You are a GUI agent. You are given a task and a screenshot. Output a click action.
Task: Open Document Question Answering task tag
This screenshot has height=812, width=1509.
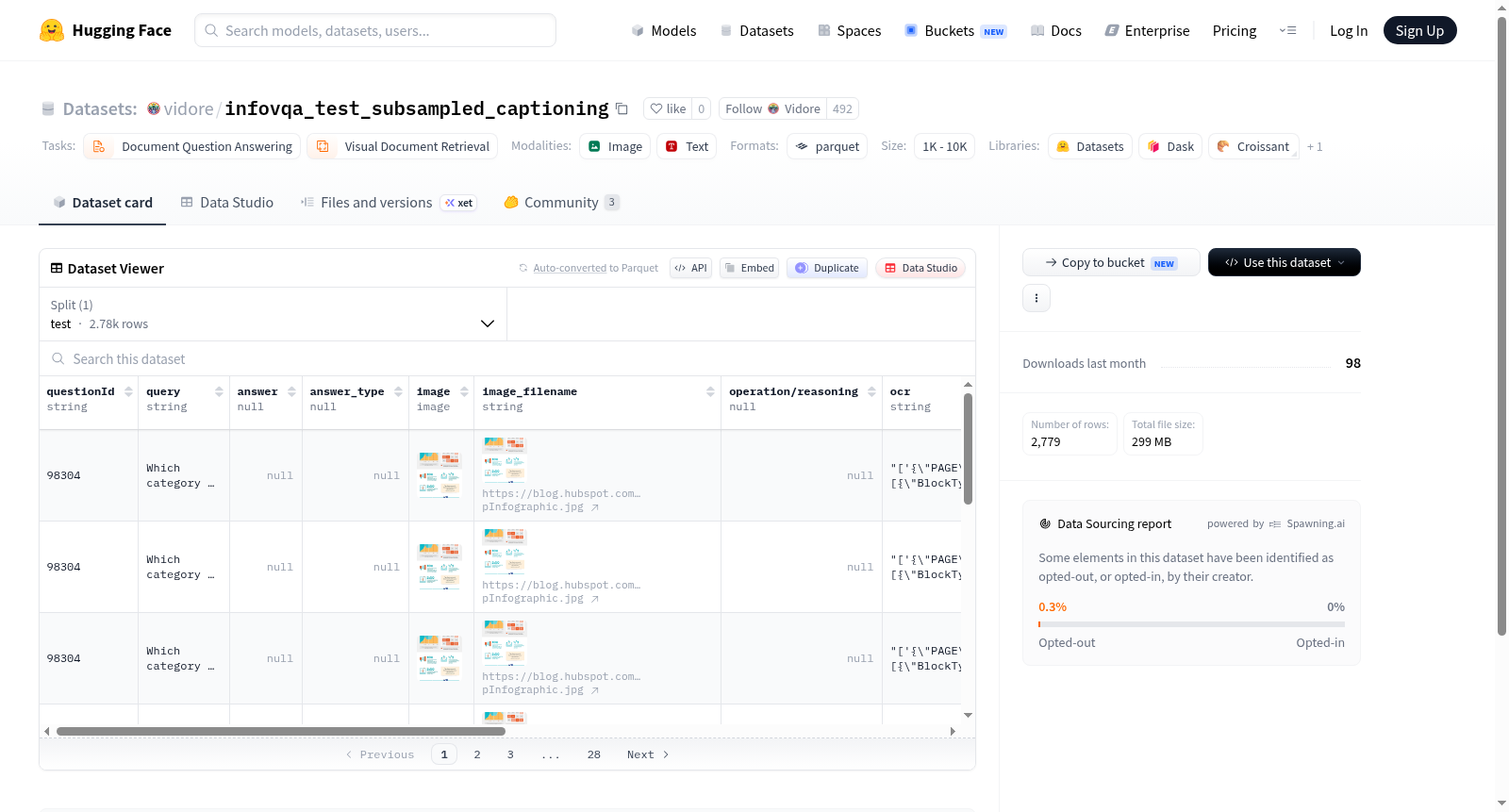pyautogui.click(x=192, y=146)
